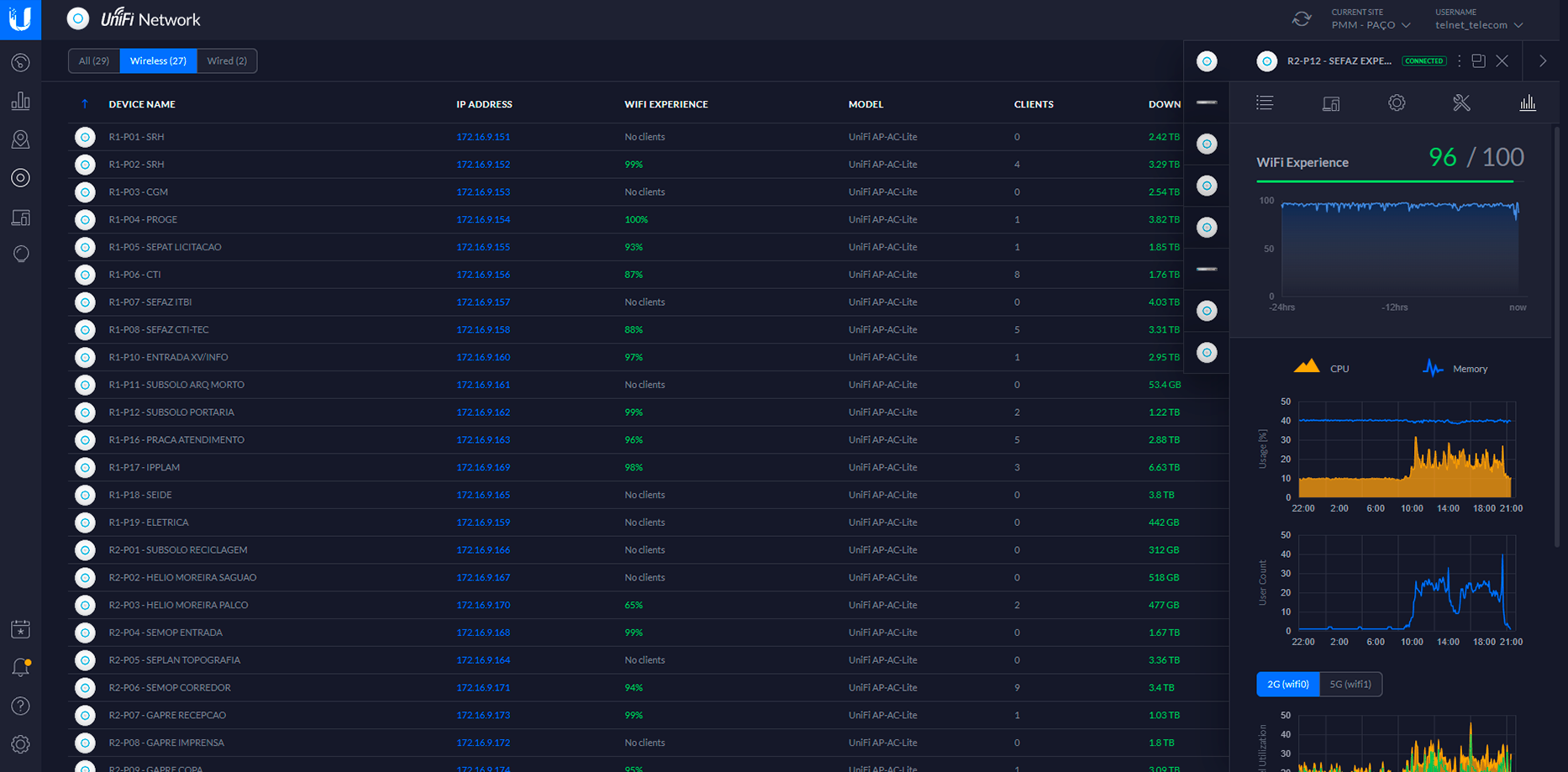Open IP link 172.16.9.170

(x=483, y=605)
